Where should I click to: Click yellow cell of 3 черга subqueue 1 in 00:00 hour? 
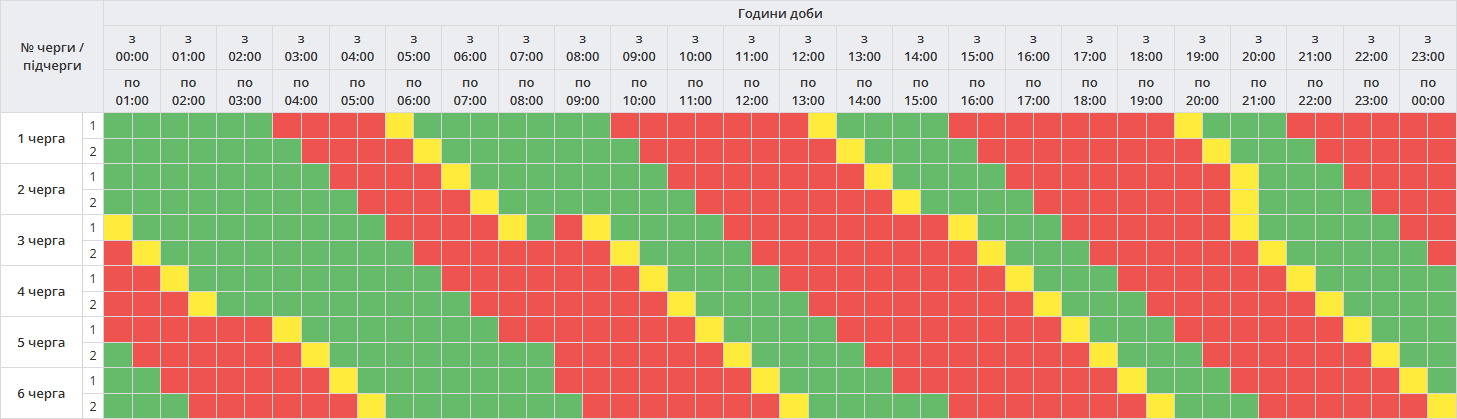pyautogui.click(x=118, y=227)
